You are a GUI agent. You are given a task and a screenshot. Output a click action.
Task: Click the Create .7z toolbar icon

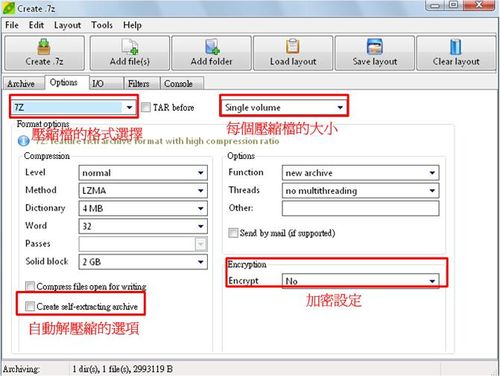(44, 46)
